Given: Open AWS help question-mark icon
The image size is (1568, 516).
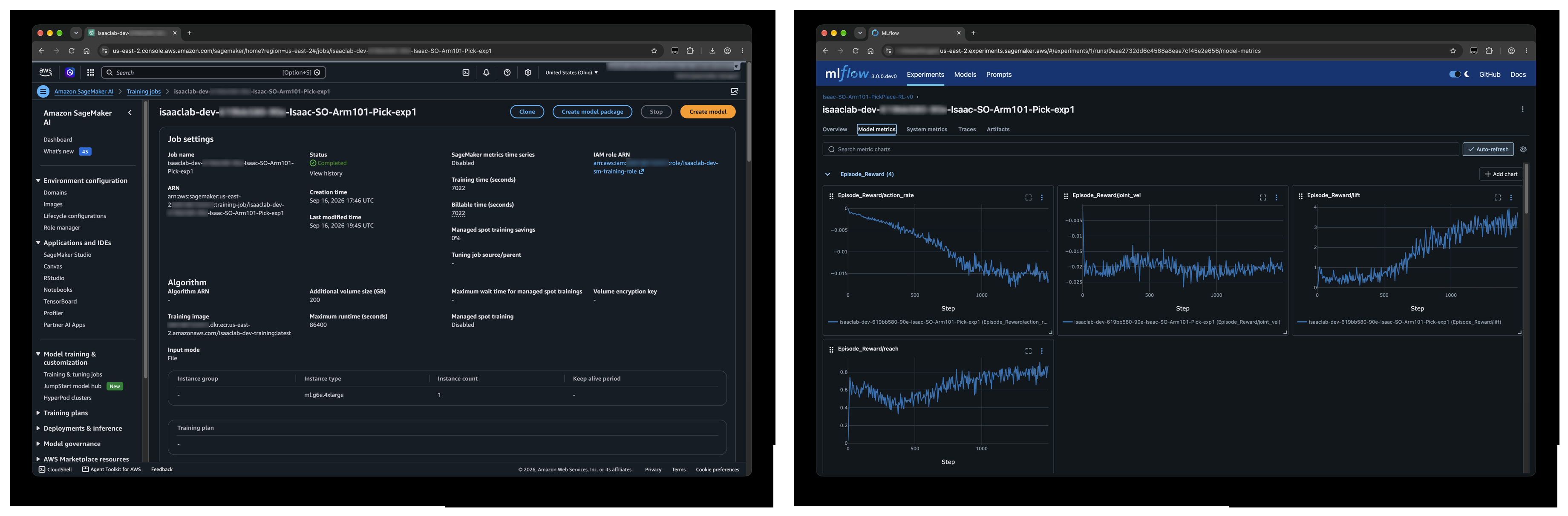Looking at the screenshot, I should pos(507,72).
